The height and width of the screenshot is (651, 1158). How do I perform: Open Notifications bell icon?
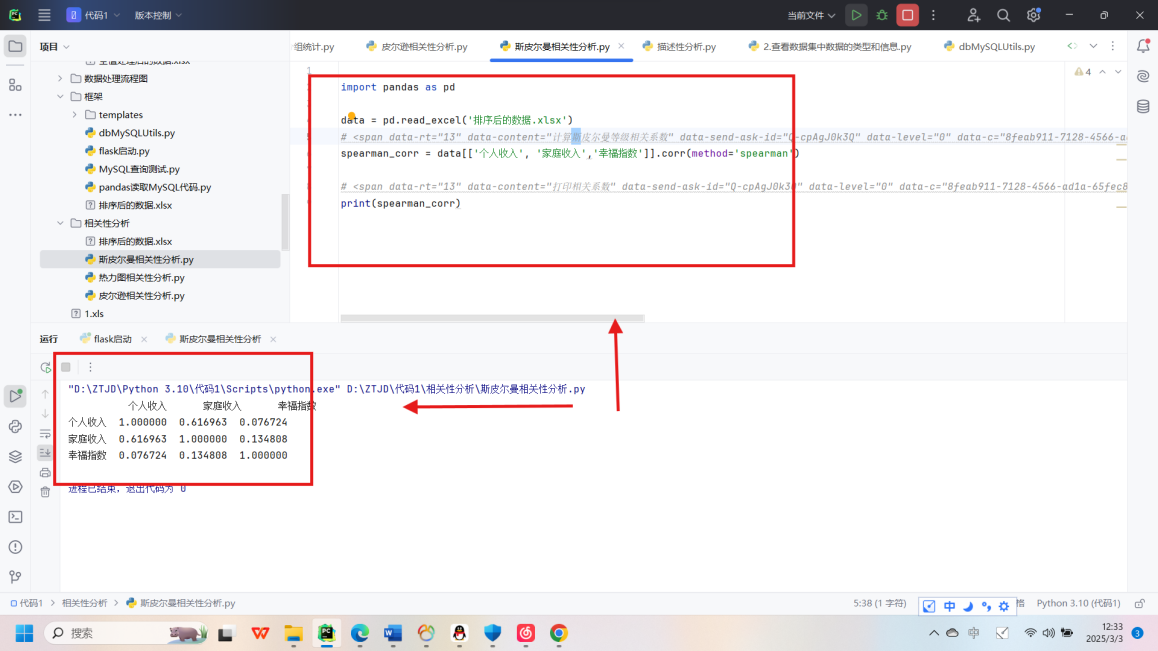tap(1143, 46)
